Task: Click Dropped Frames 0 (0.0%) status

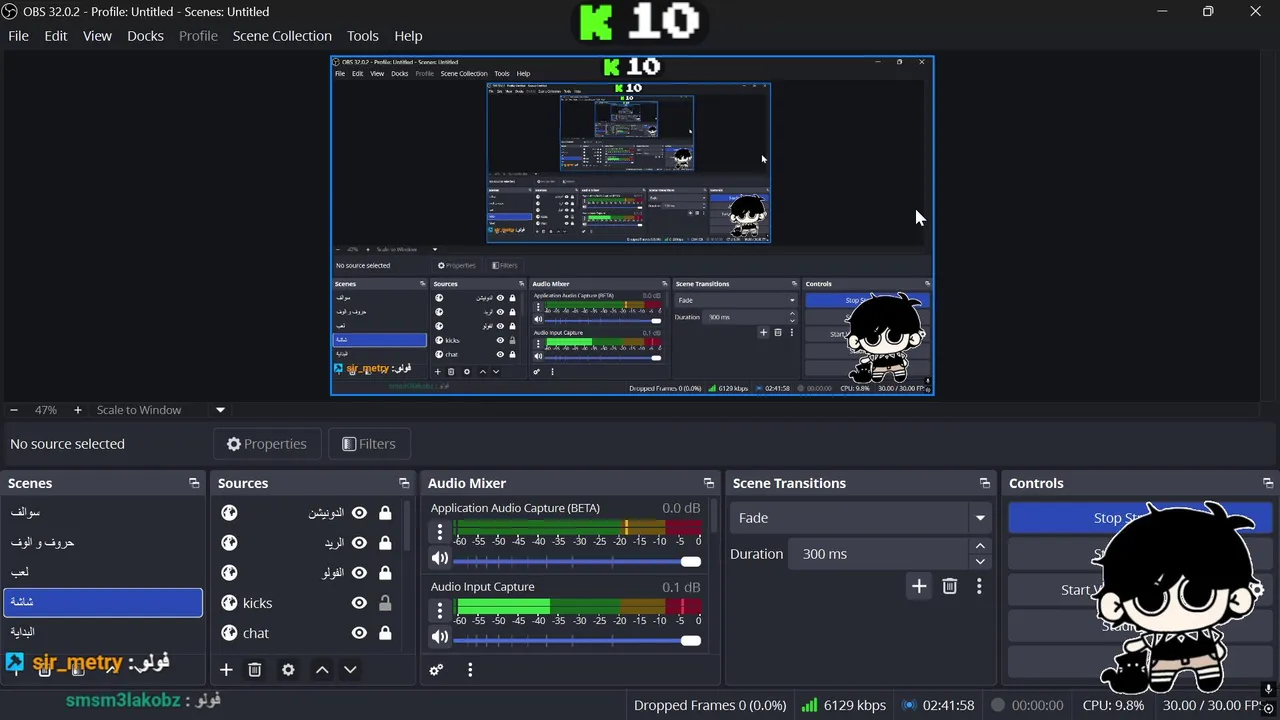Action: [x=710, y=705]
